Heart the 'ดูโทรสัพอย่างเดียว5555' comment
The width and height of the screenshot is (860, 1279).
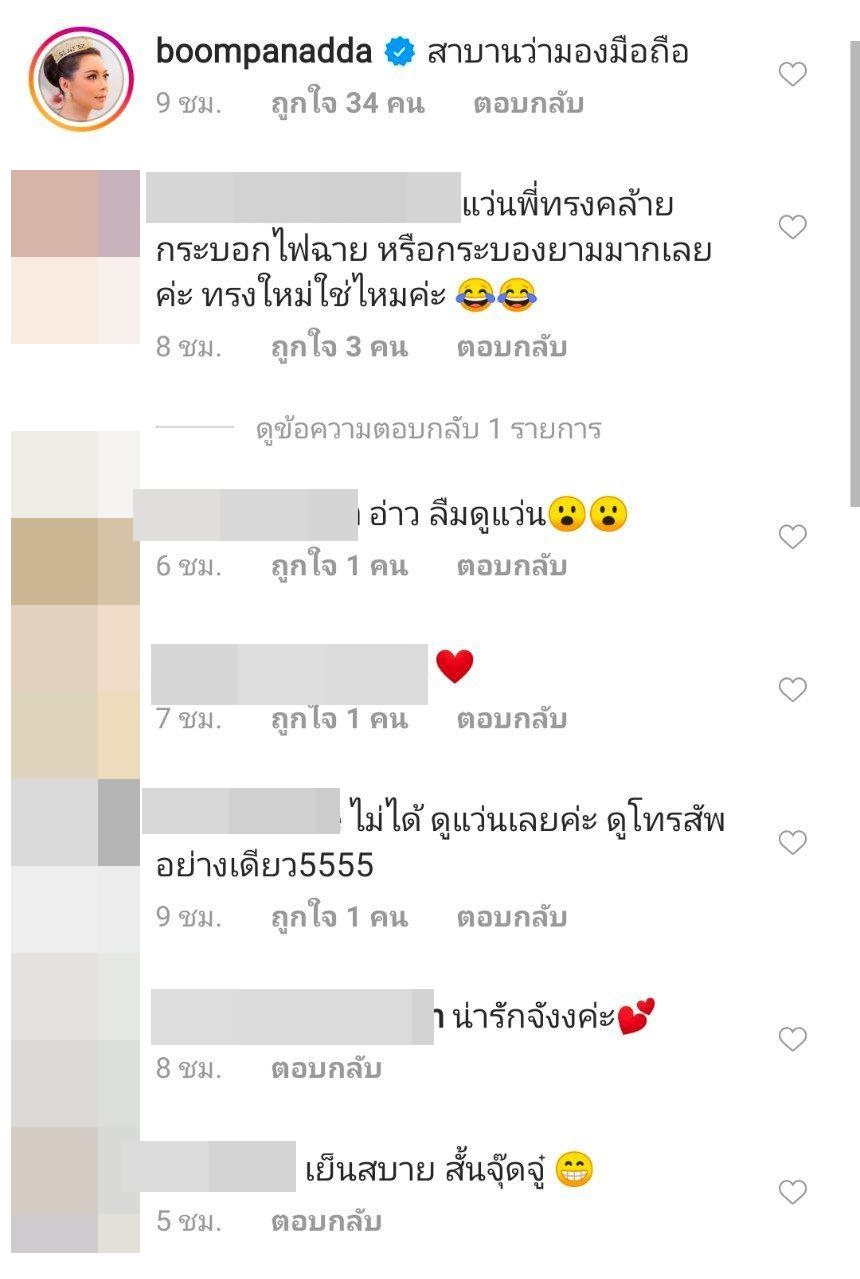coord(792,843)
